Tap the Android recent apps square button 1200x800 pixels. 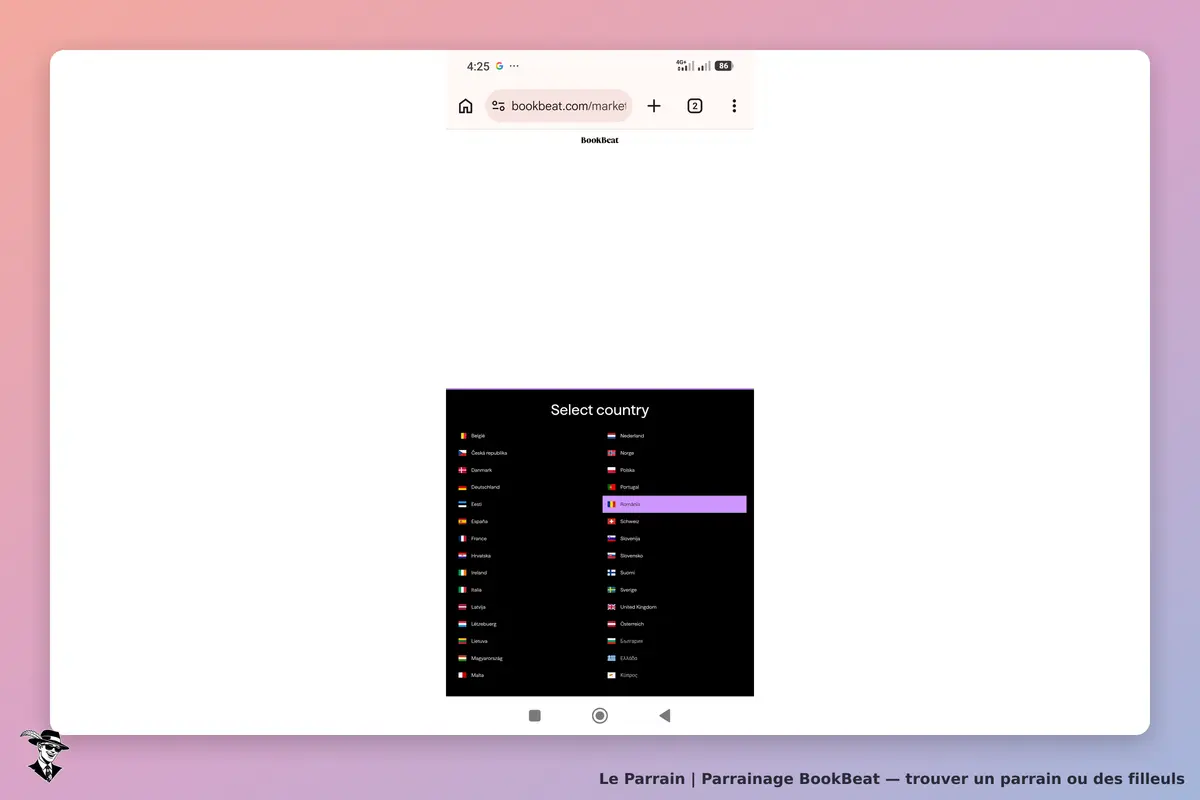coord(535,715)
